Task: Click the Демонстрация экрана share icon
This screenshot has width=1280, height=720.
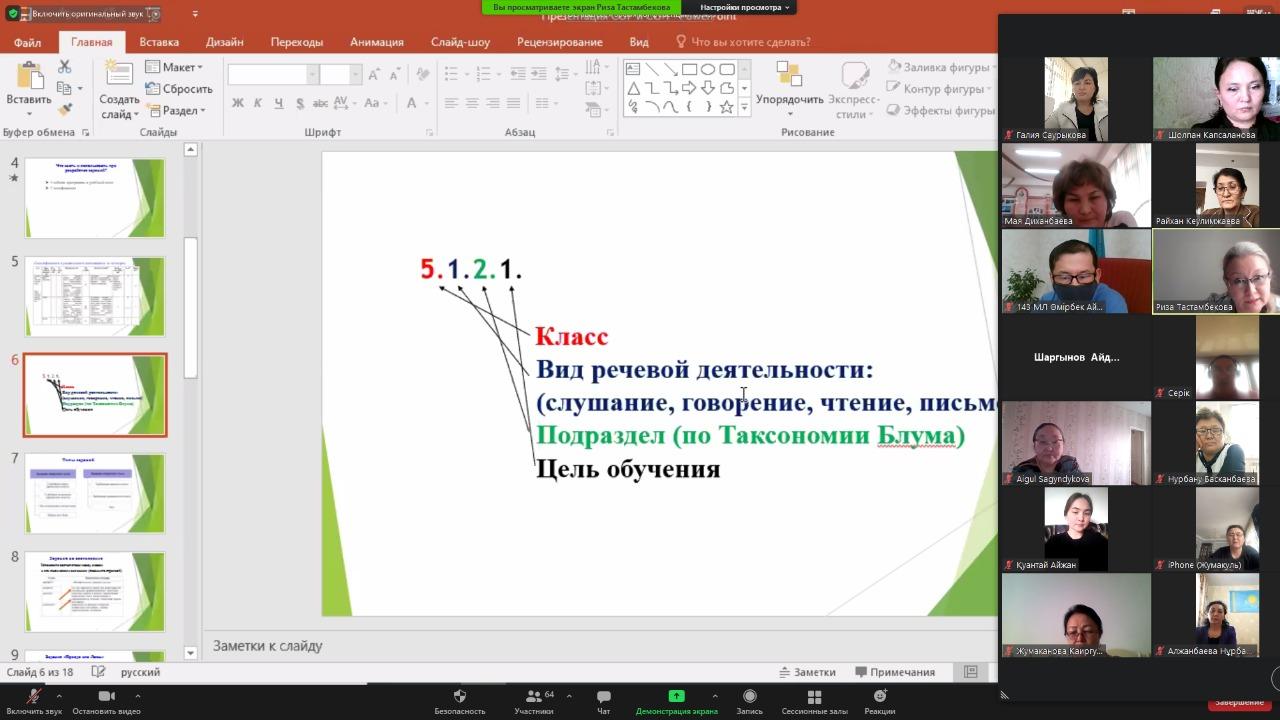Action: (x=676, y=696)
